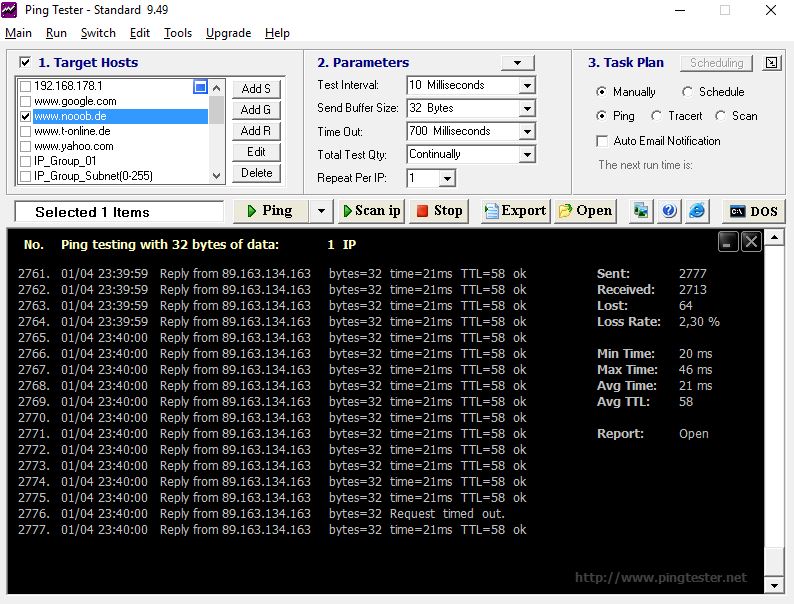The image size is (794, 604).
Task: Open the Upgrade menu
Action: coord(228,33)
